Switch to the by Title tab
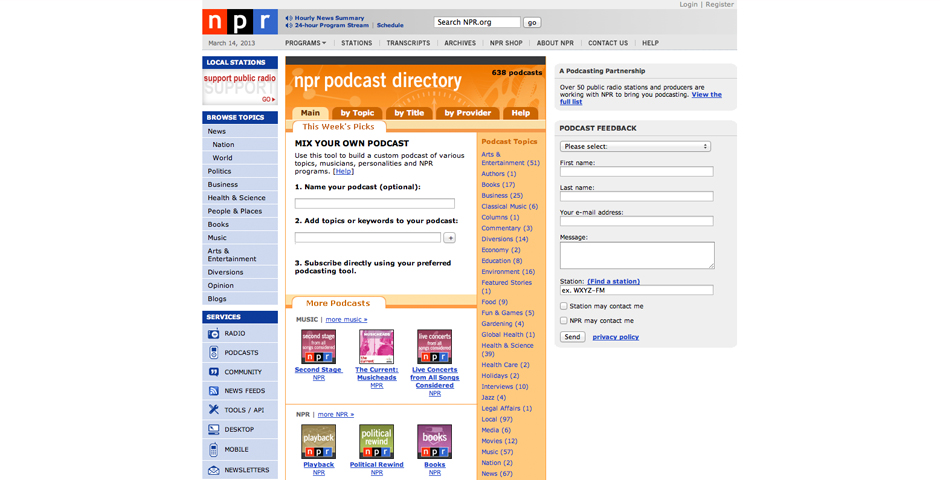 pyautogui.click(x=409, y=113)
